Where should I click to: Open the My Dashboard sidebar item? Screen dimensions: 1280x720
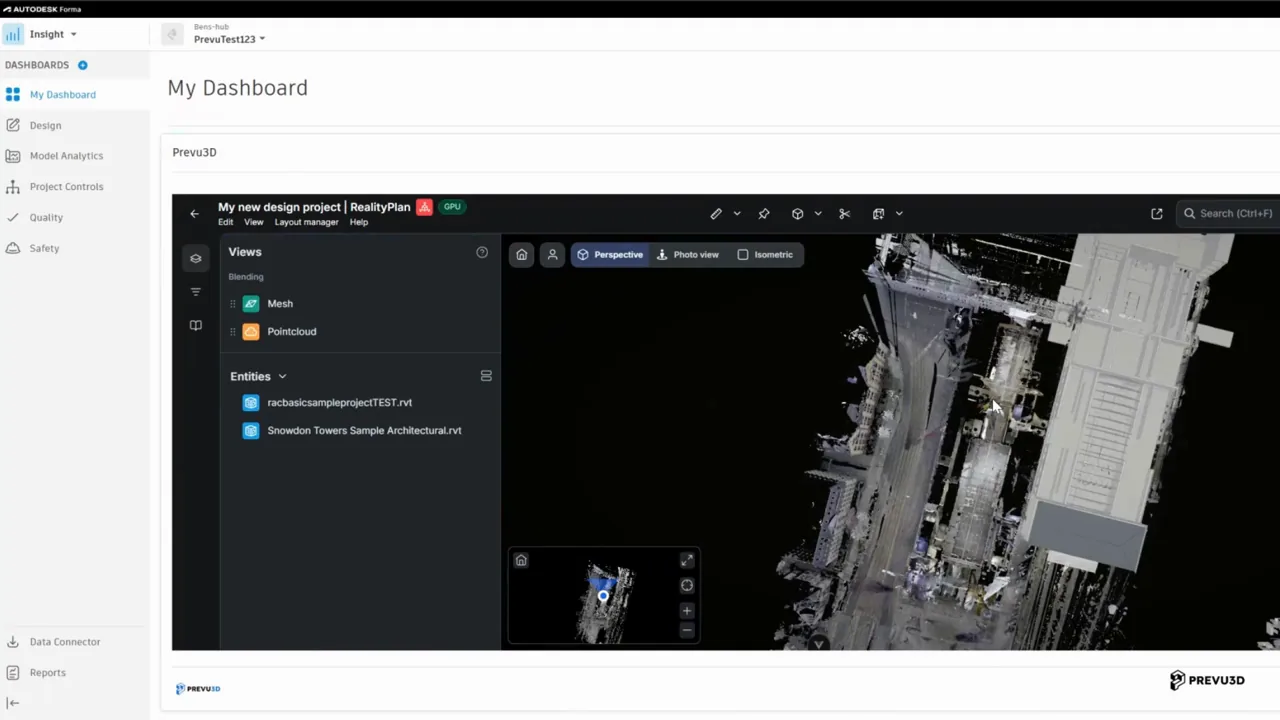pos(75,95)
